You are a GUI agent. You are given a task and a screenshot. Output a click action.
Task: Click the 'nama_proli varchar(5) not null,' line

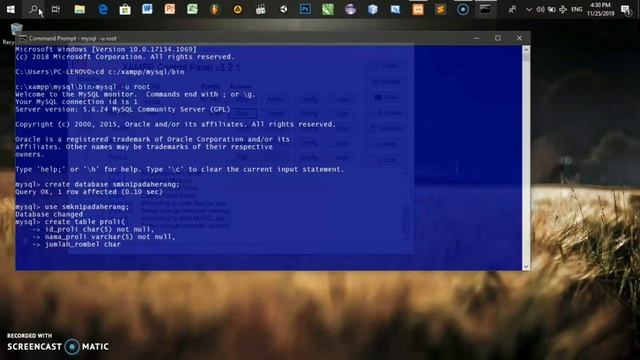click(x=104, y=237)
